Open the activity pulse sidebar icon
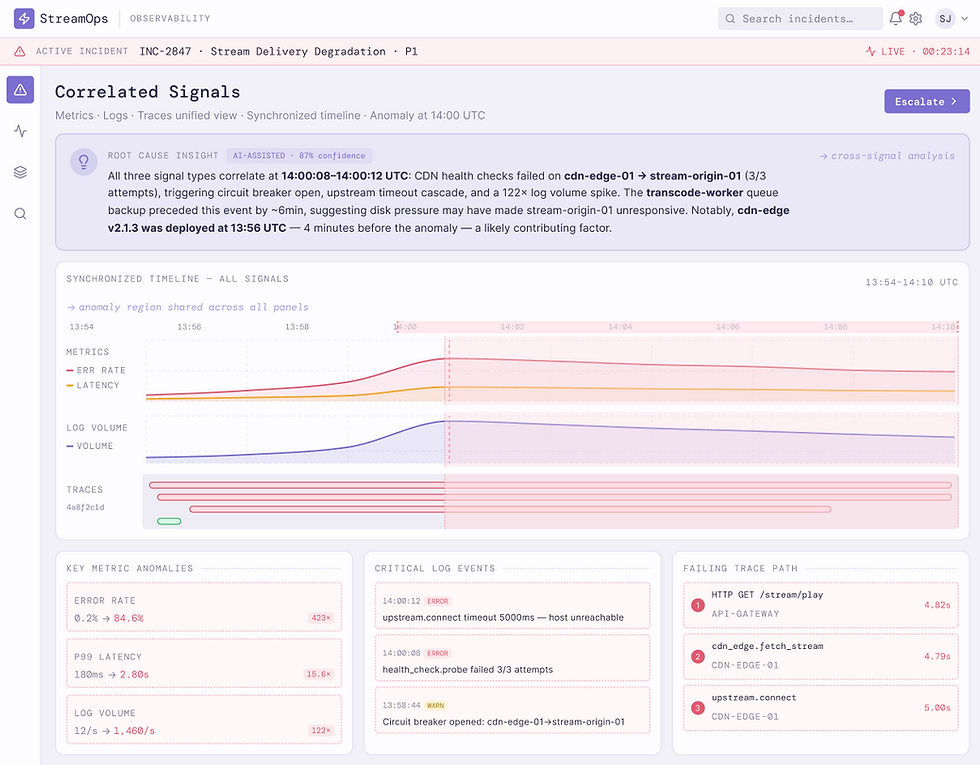The image size is (980, 765). [20, 131]
